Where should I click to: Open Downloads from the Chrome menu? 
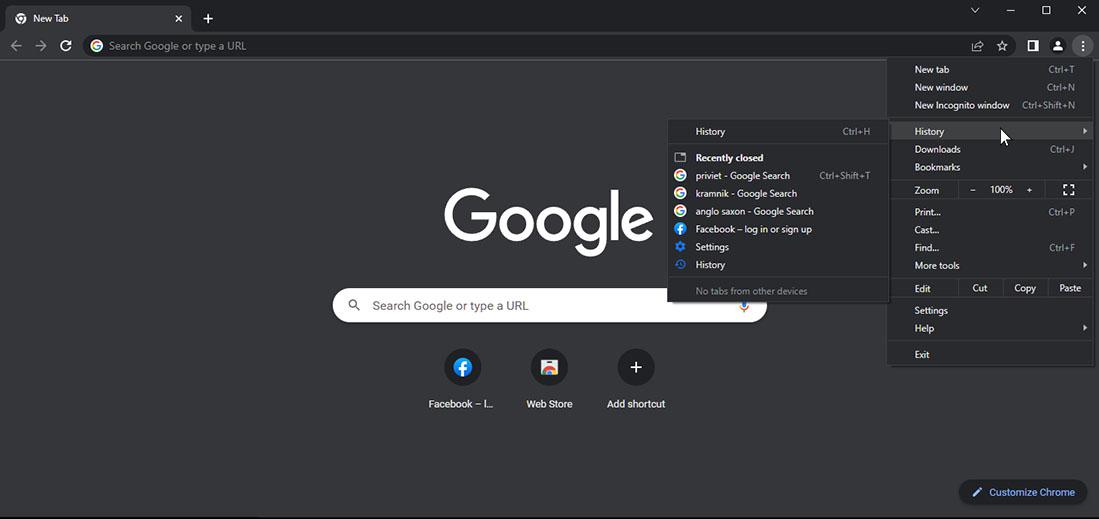pyautogui.click(x=990, y=149)
